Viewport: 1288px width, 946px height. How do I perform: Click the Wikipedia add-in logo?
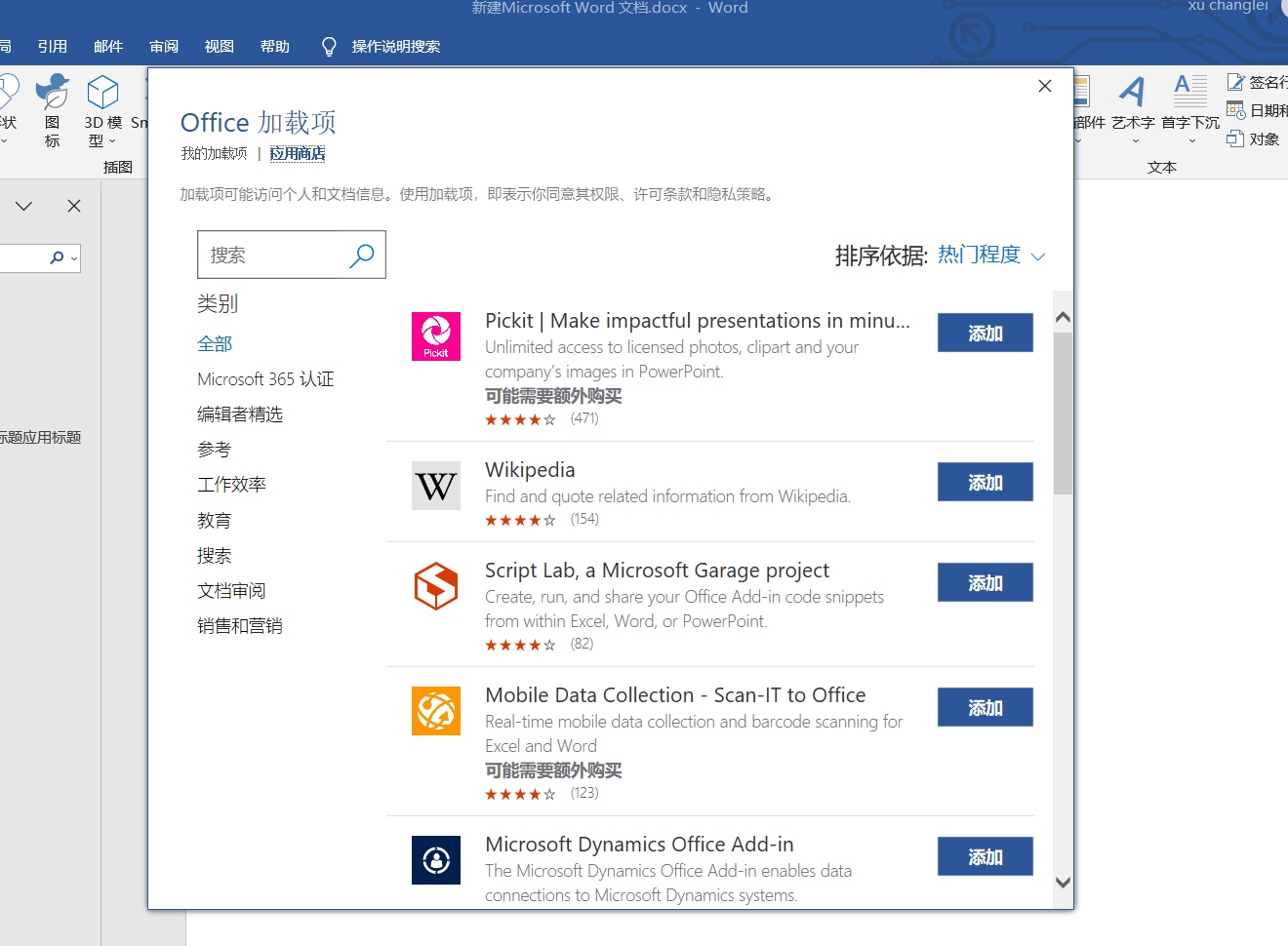[x=436, y=486]
